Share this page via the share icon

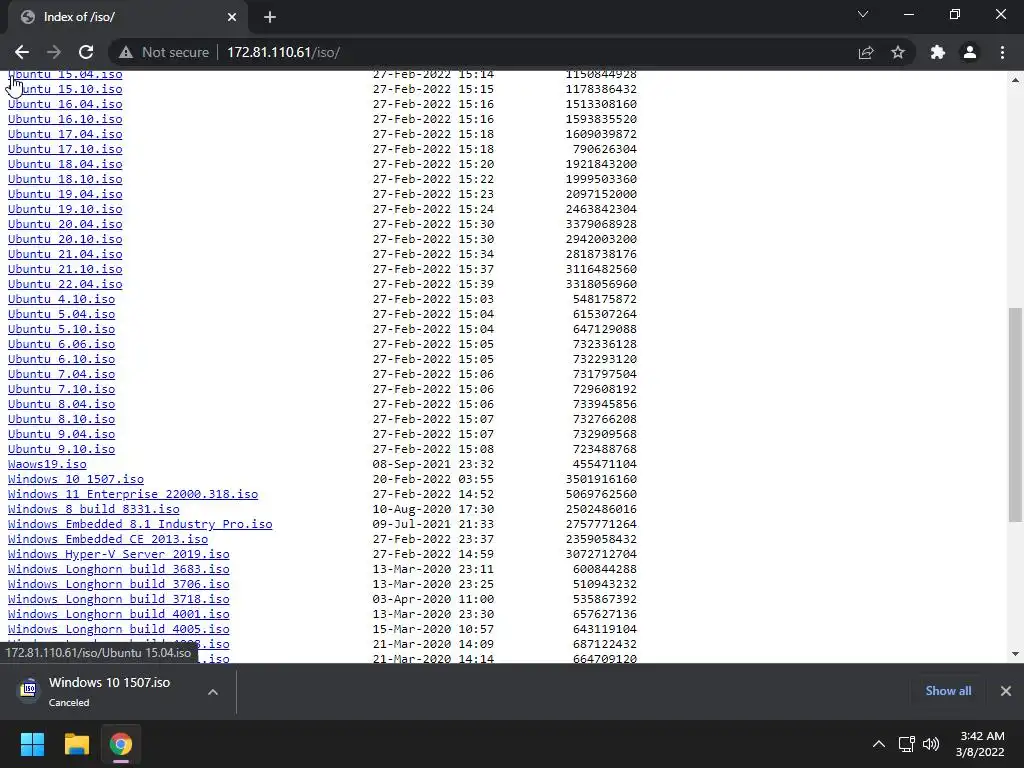coord(866,52)
